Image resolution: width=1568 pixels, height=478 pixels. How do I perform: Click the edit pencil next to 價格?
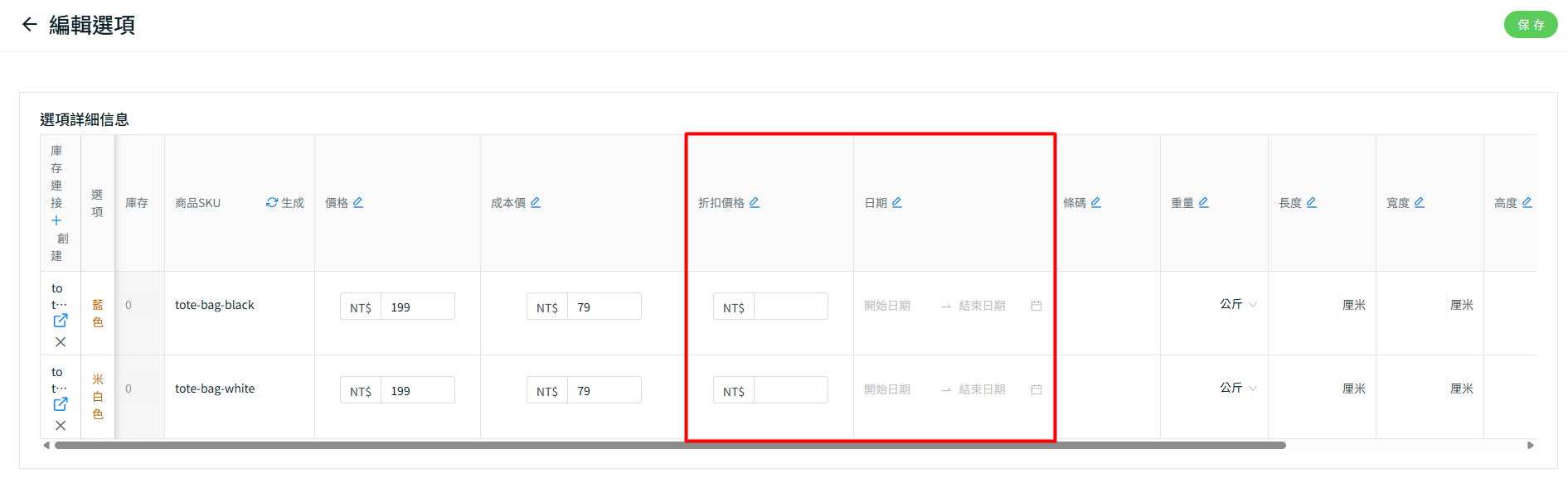pos(358,203)
